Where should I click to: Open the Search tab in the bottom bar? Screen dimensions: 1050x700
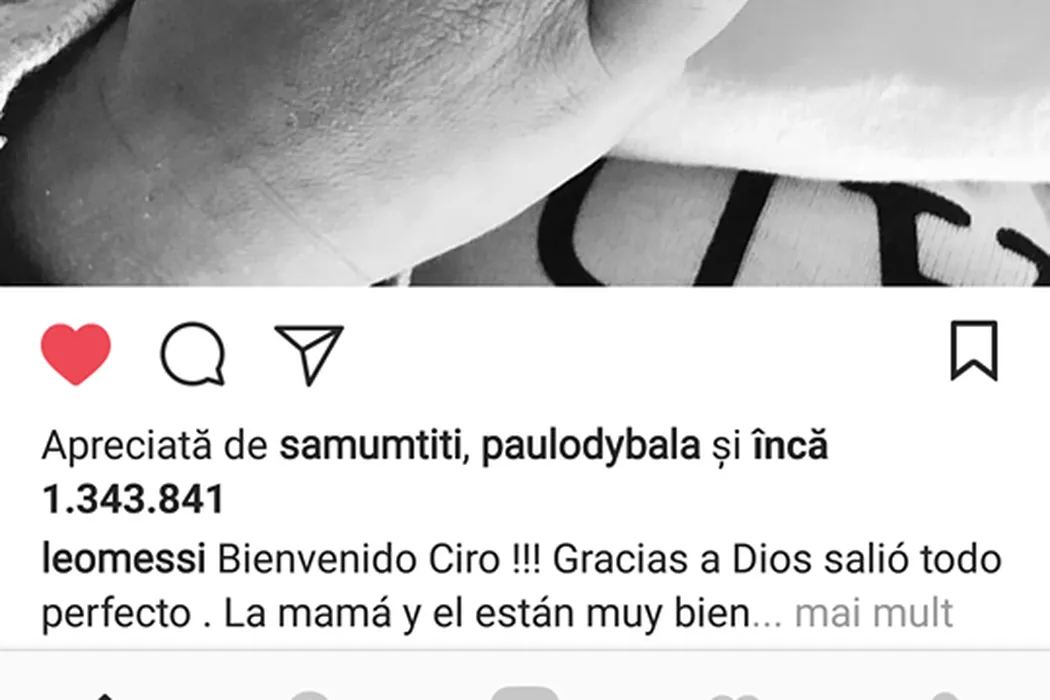[309, 695]
